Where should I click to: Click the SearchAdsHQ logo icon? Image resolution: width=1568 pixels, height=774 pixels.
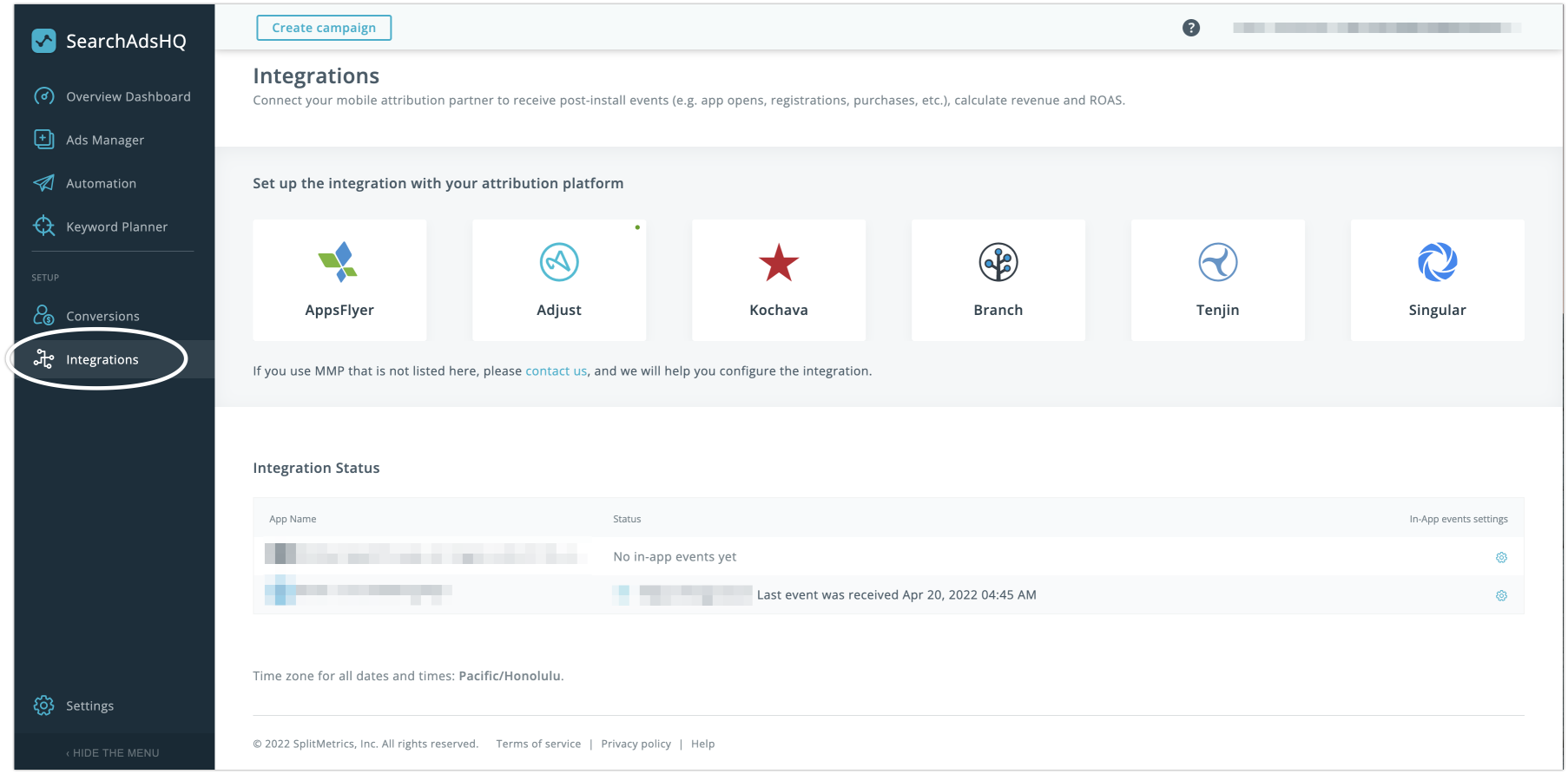click(43, 41)
